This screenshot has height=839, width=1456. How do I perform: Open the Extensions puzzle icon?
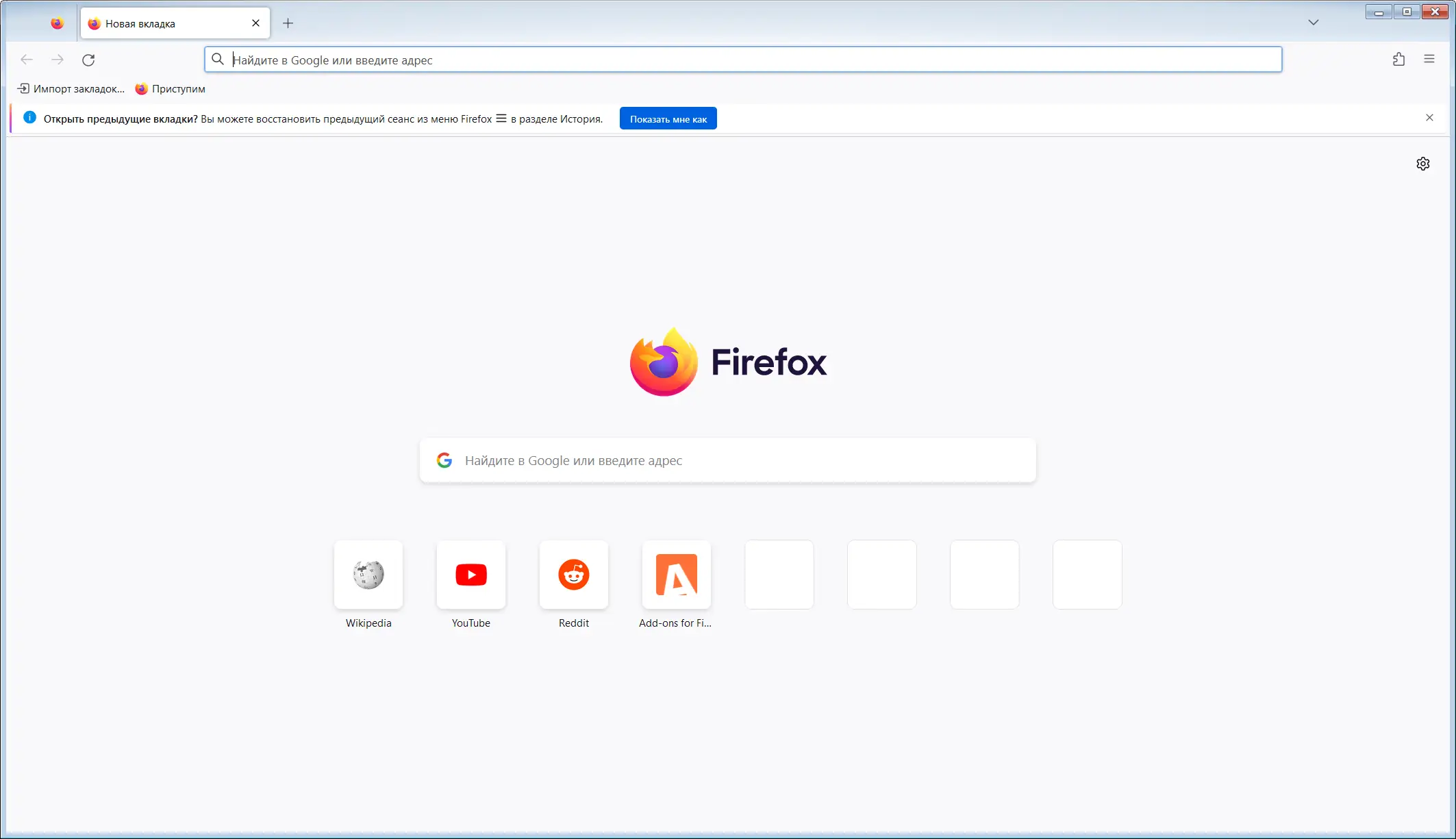1398,60
